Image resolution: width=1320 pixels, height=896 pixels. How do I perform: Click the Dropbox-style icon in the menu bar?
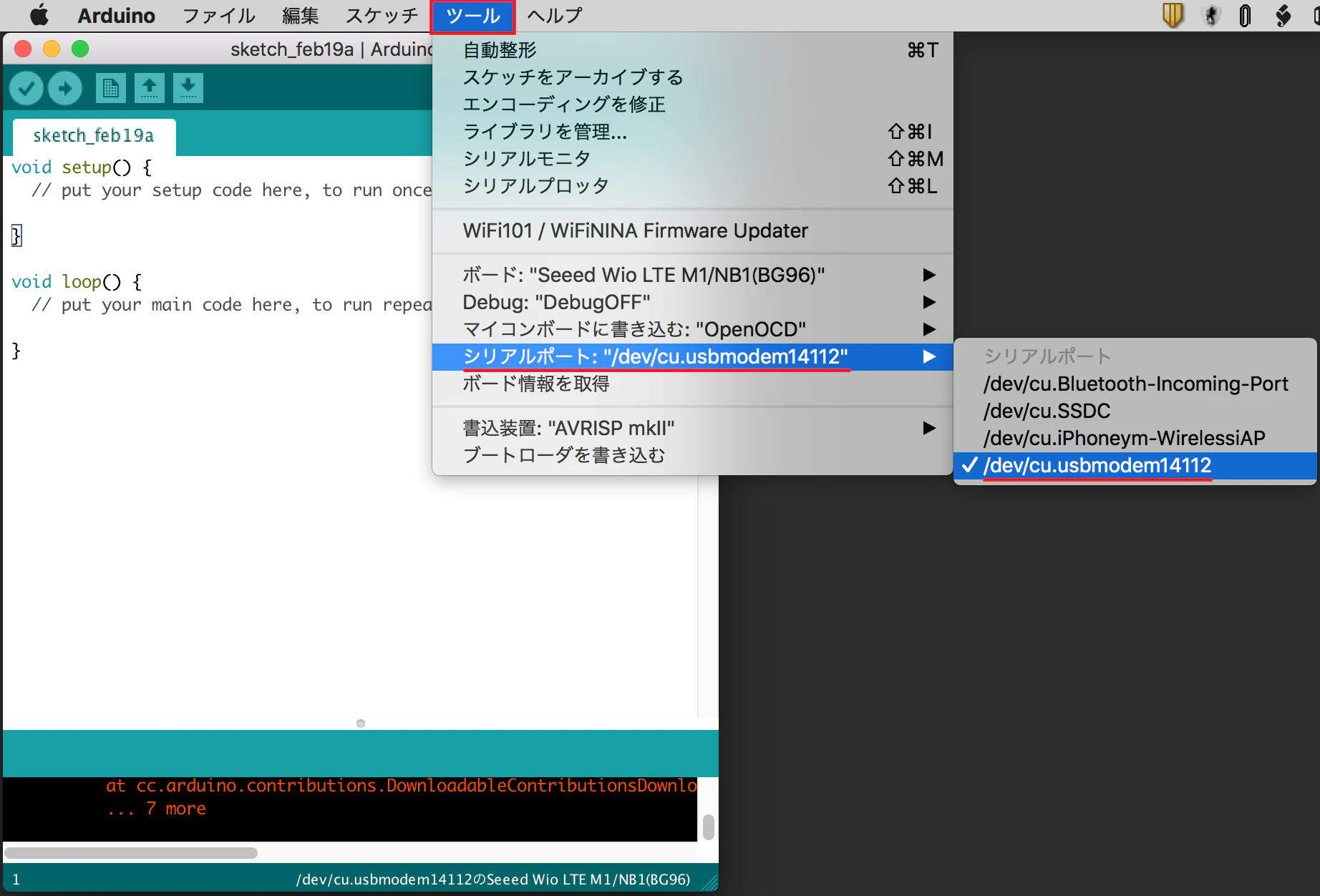click(1283, 15)
